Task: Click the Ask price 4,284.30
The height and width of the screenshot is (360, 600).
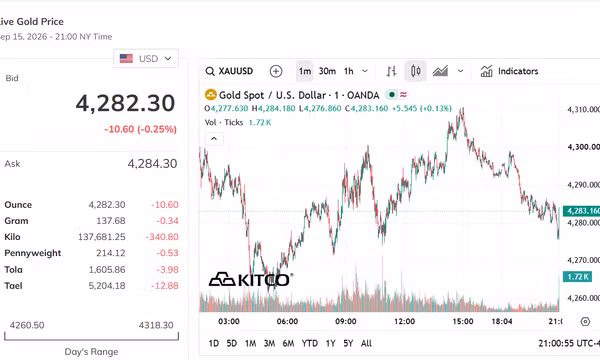Action: (x=152, y=164)
